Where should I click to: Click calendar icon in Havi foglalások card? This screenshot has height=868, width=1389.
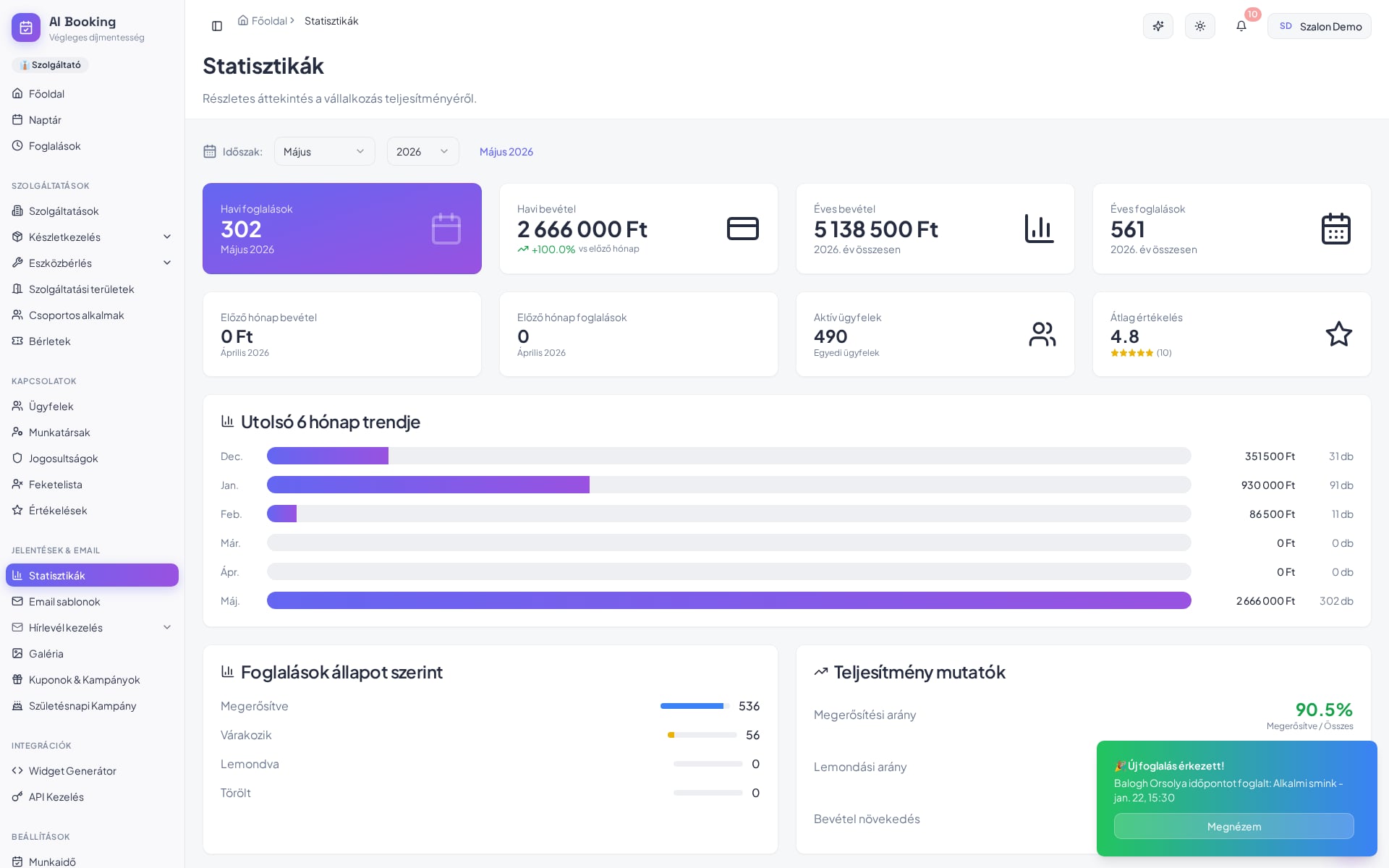(446, 229)
